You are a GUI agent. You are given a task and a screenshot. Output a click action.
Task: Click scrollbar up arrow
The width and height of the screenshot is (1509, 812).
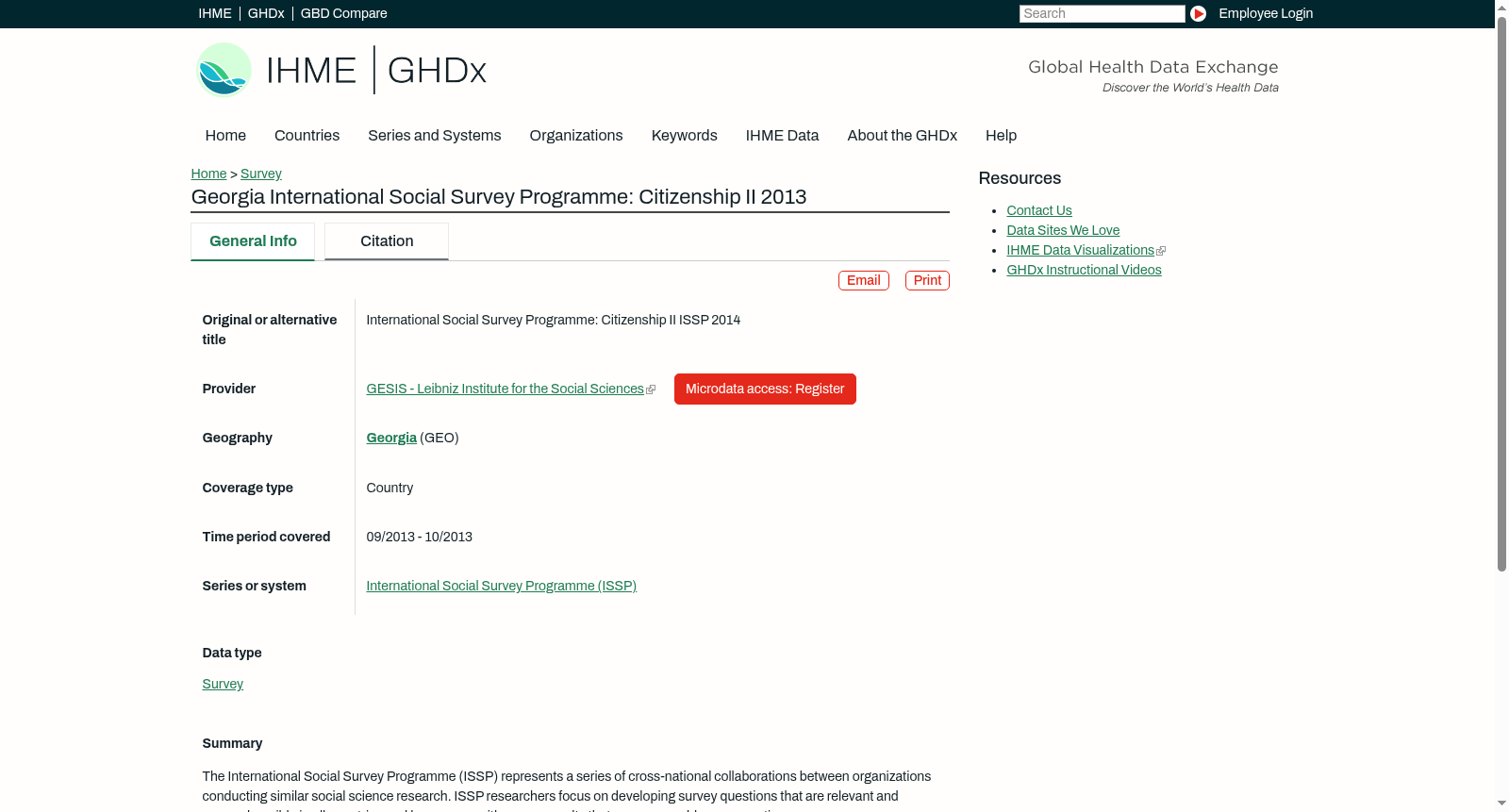[1501, 7]
